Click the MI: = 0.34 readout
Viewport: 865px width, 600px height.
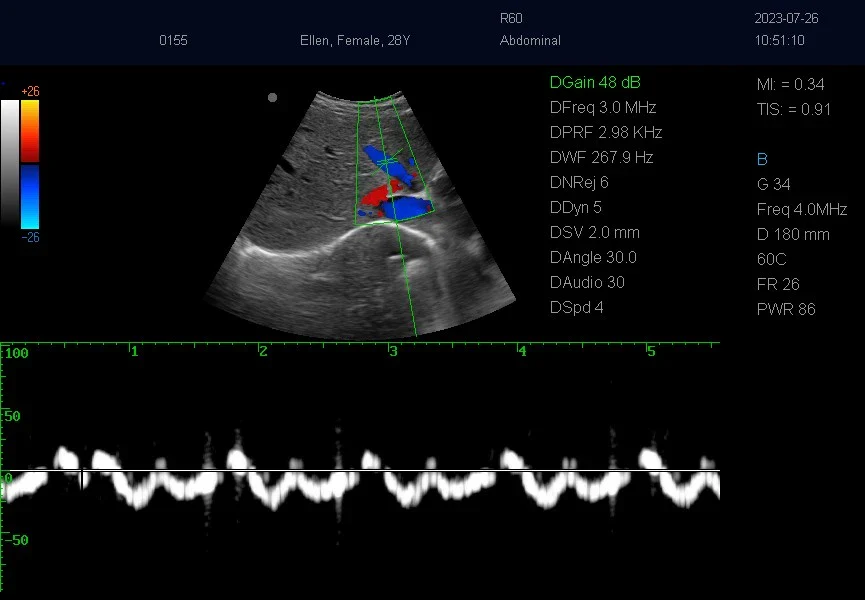tap(791, 84)
